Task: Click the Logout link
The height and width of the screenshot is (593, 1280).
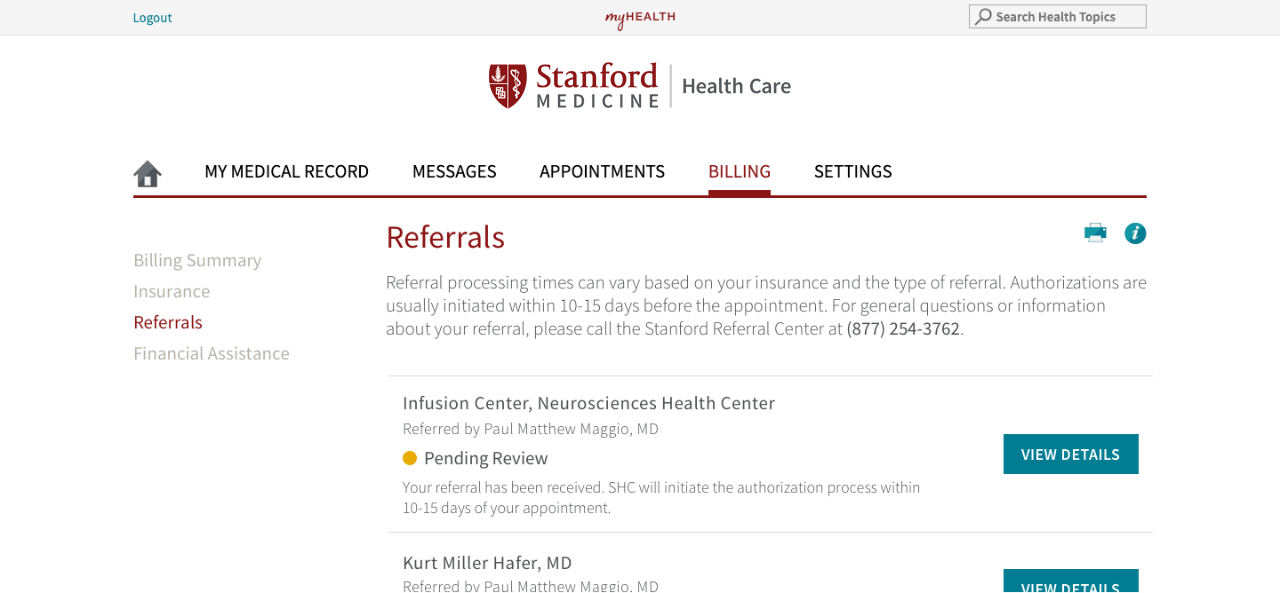Action: tap(152, 17)
